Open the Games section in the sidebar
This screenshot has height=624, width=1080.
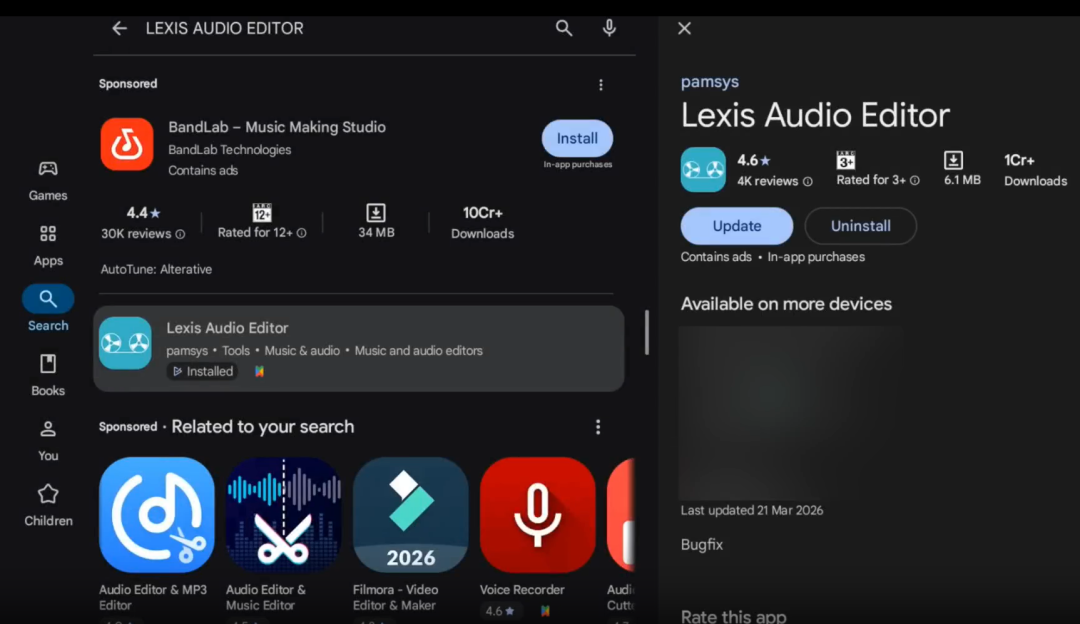pyautogui.click(x=48, y=181)
